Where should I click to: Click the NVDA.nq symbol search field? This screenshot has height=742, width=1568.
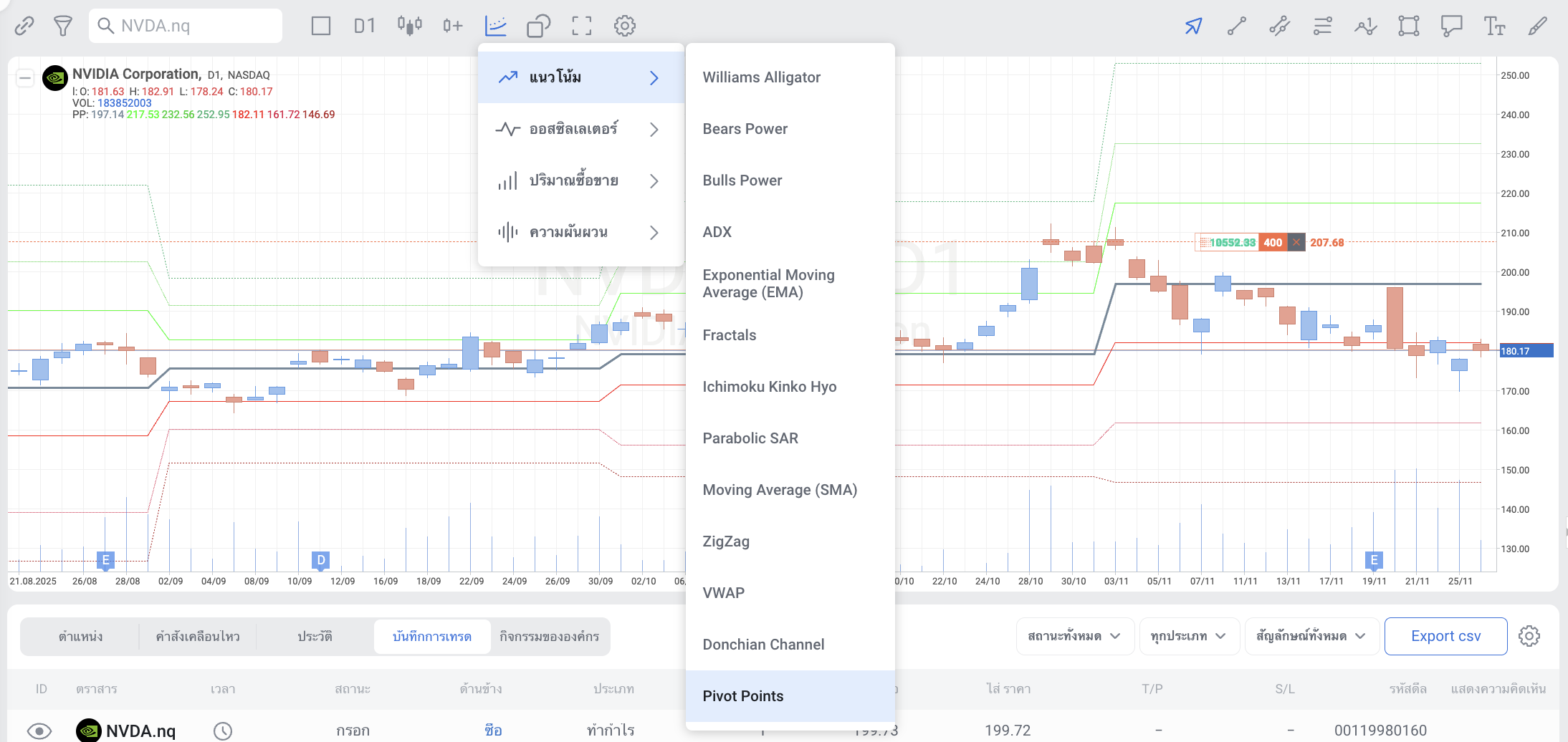(186, 26)
